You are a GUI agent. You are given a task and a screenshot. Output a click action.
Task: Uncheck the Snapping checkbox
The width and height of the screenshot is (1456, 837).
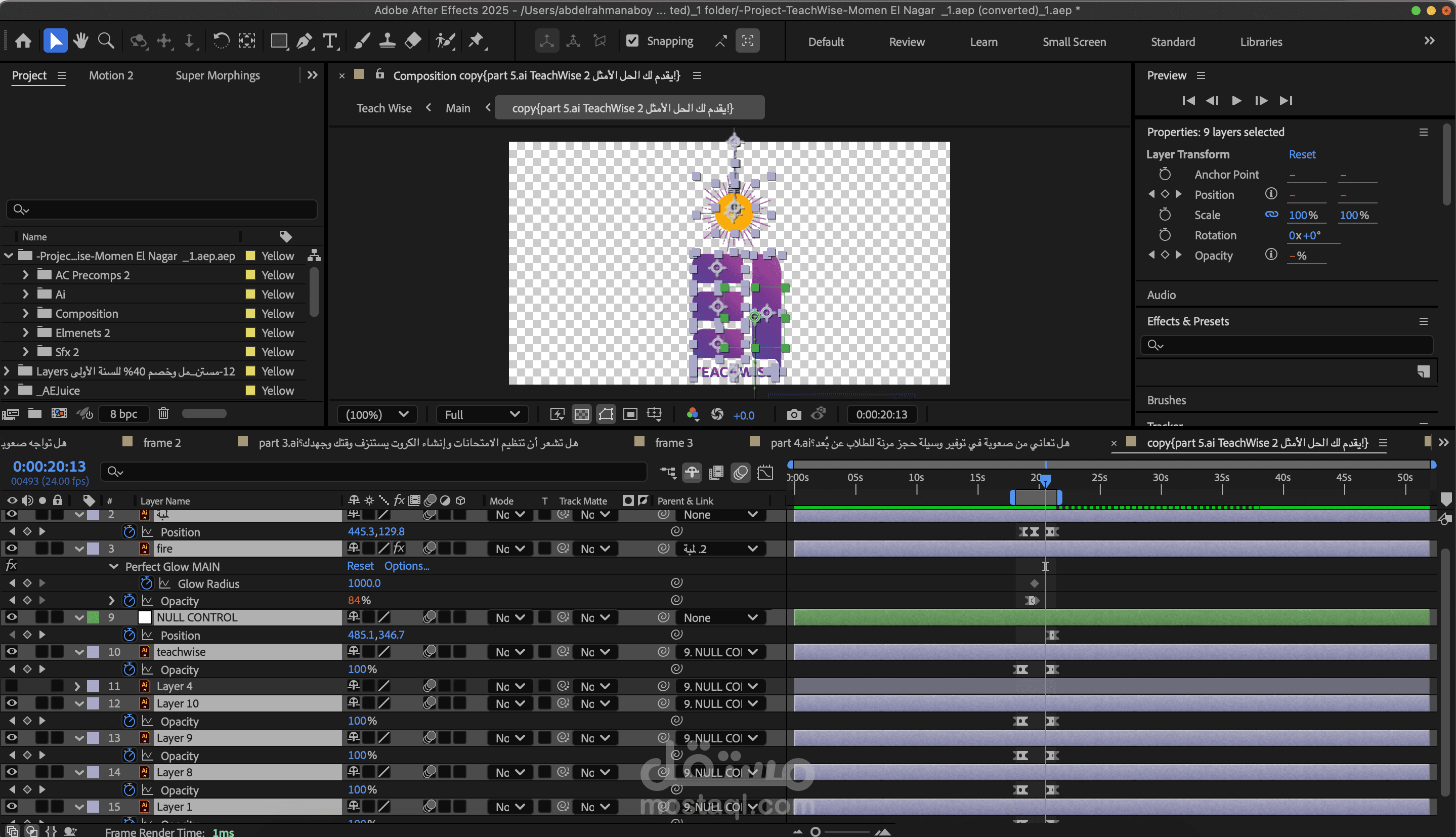tap(632, 41)
